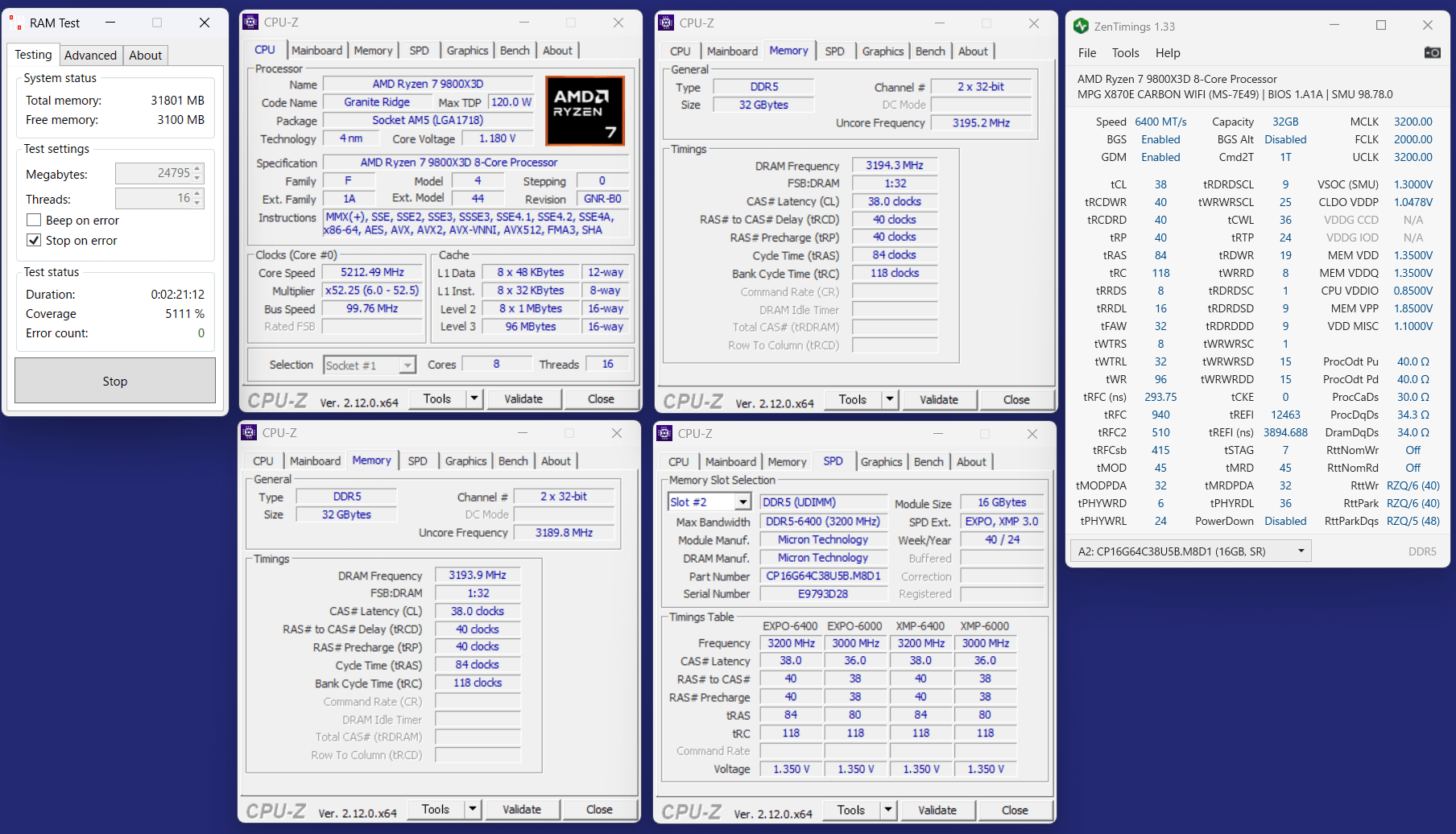Click the ZenTimings tRFC (ns) value 293.75
The height and width of the screenshot is (834, 1456).
point(1160,397)
